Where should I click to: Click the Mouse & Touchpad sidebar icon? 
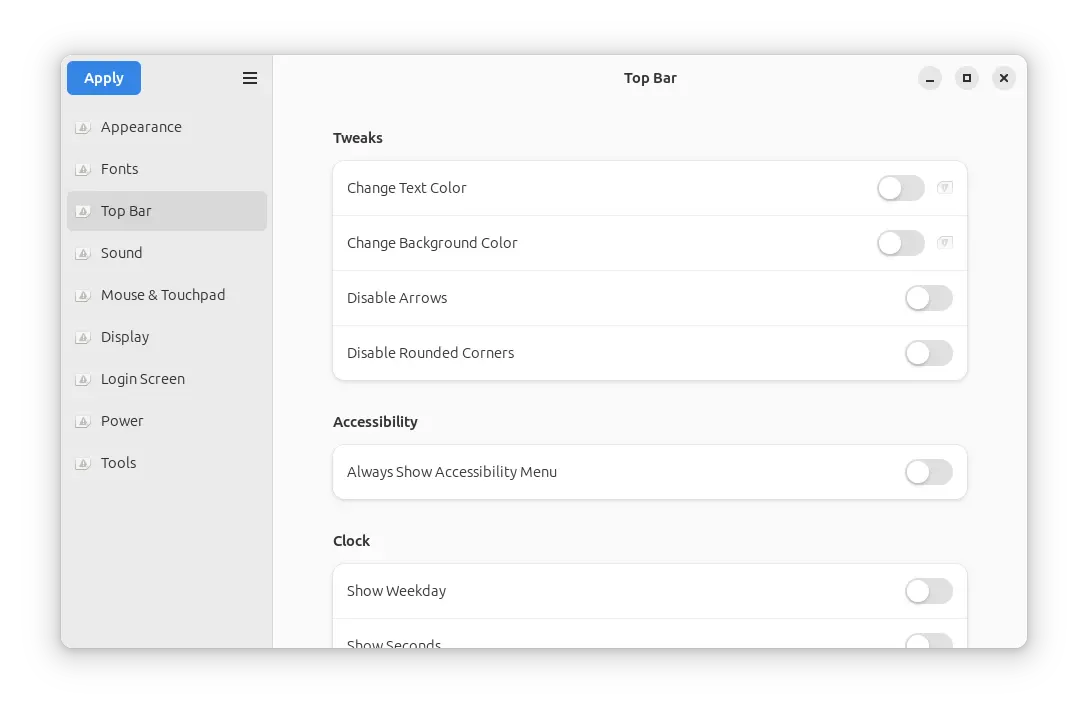pyautogui.click(x=82, y=295)
